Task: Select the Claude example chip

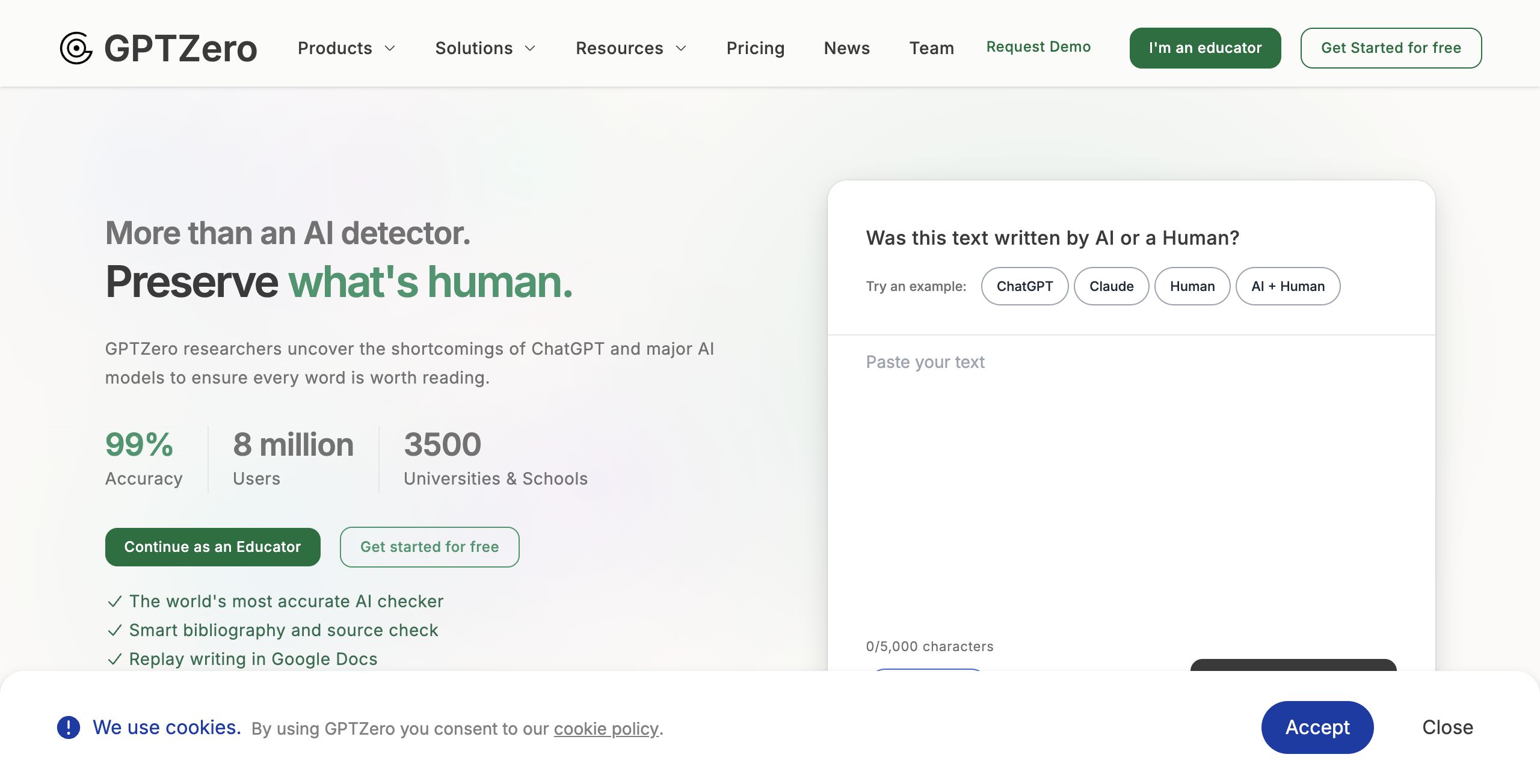Action: point(1111,286)
